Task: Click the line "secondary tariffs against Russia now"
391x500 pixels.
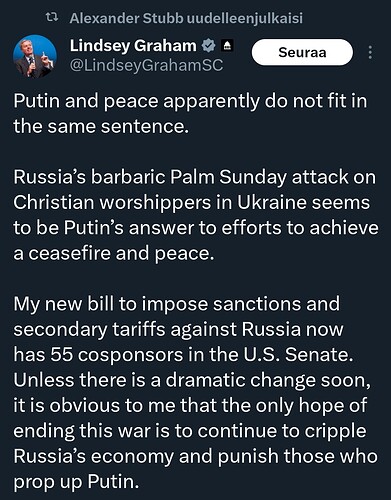Action: coord(178,329)
